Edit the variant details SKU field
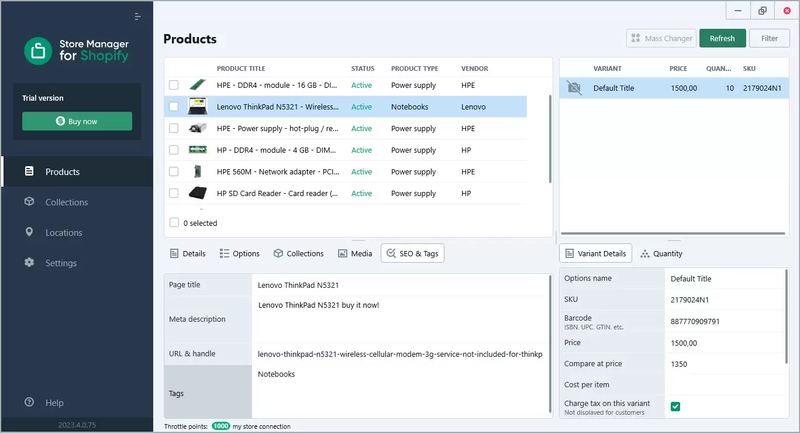 (724, 300)
